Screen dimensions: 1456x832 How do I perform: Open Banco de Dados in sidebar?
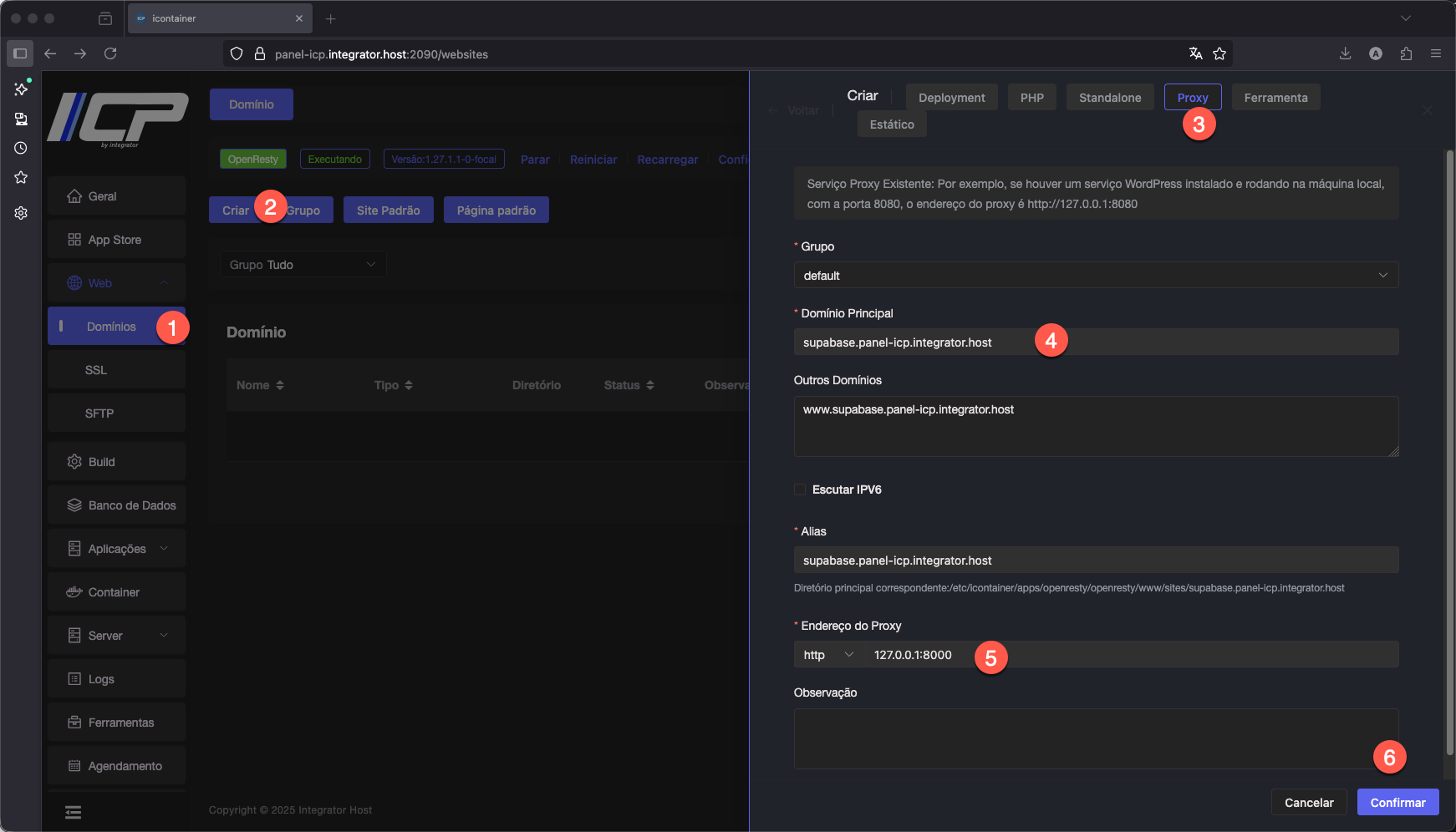[122, 505]
